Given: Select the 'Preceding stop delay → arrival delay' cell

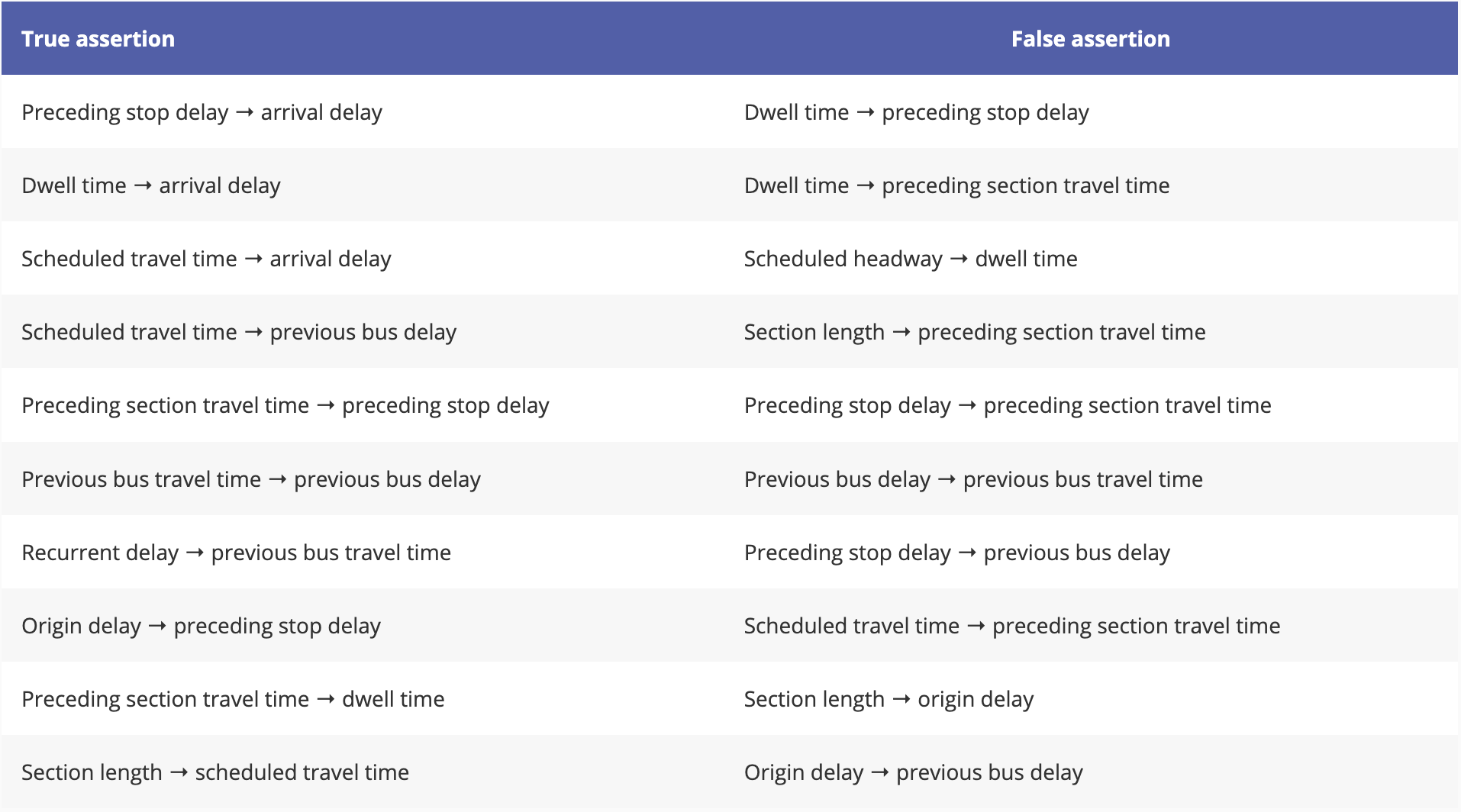Looking at the screenshot, I should [202, 112].
